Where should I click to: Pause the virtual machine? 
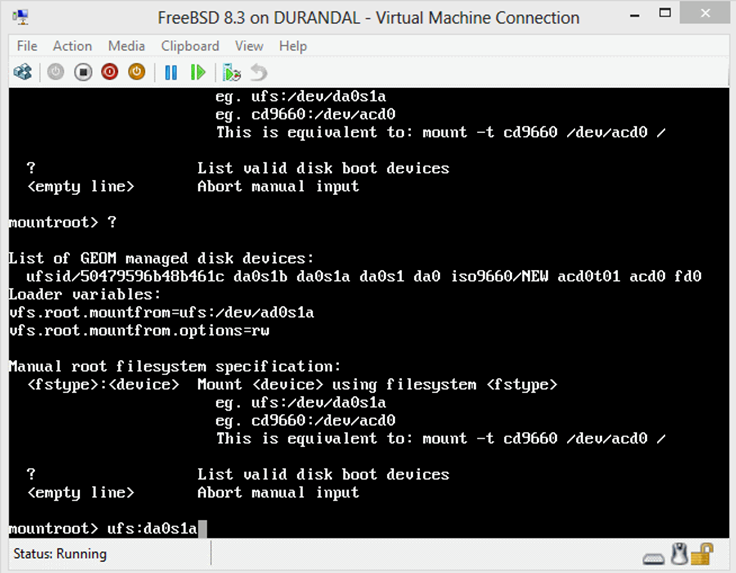[x=171, y=72]
